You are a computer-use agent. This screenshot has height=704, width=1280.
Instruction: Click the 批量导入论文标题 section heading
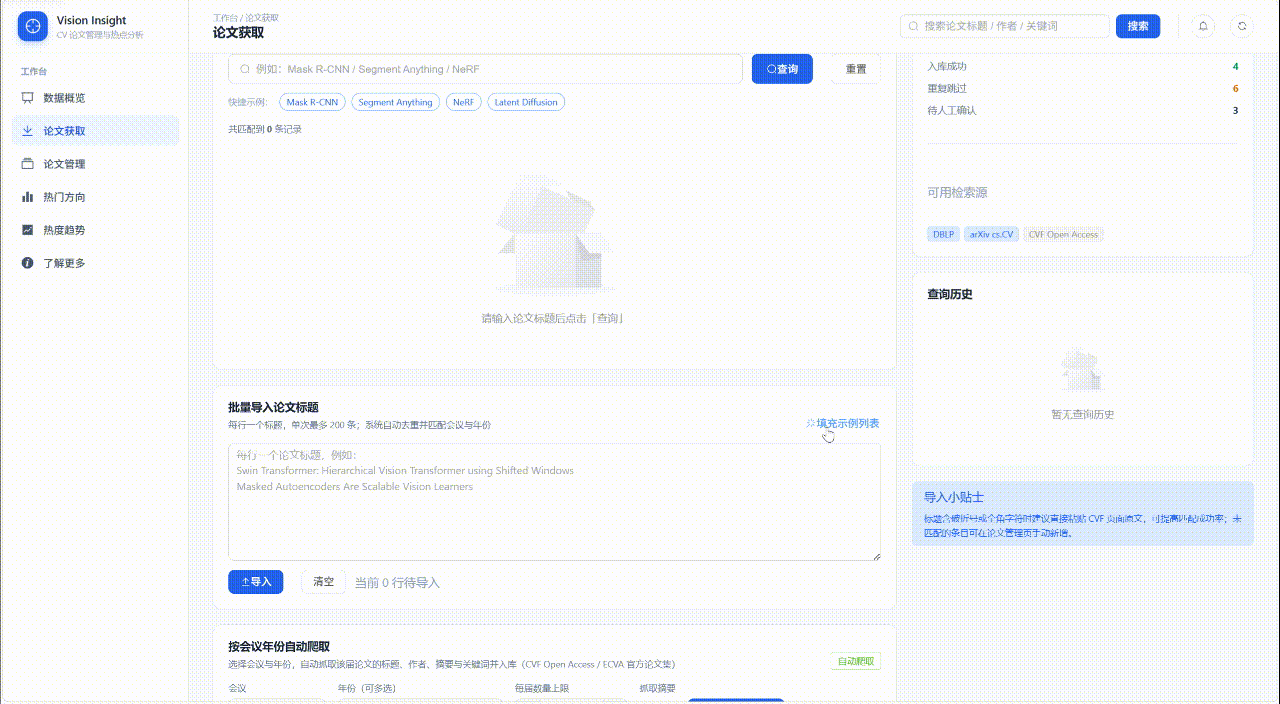point(273,407)
